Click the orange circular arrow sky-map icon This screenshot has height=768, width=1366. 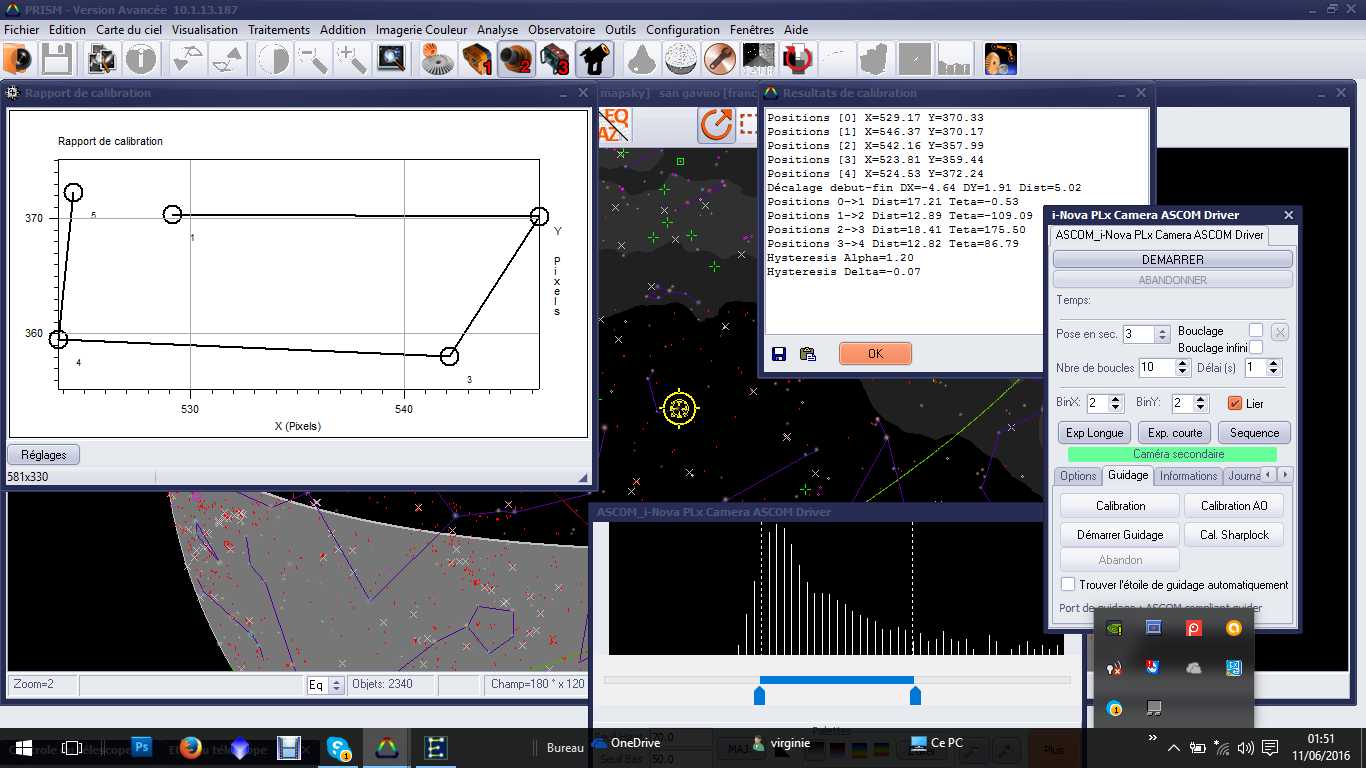coord(716,125)
